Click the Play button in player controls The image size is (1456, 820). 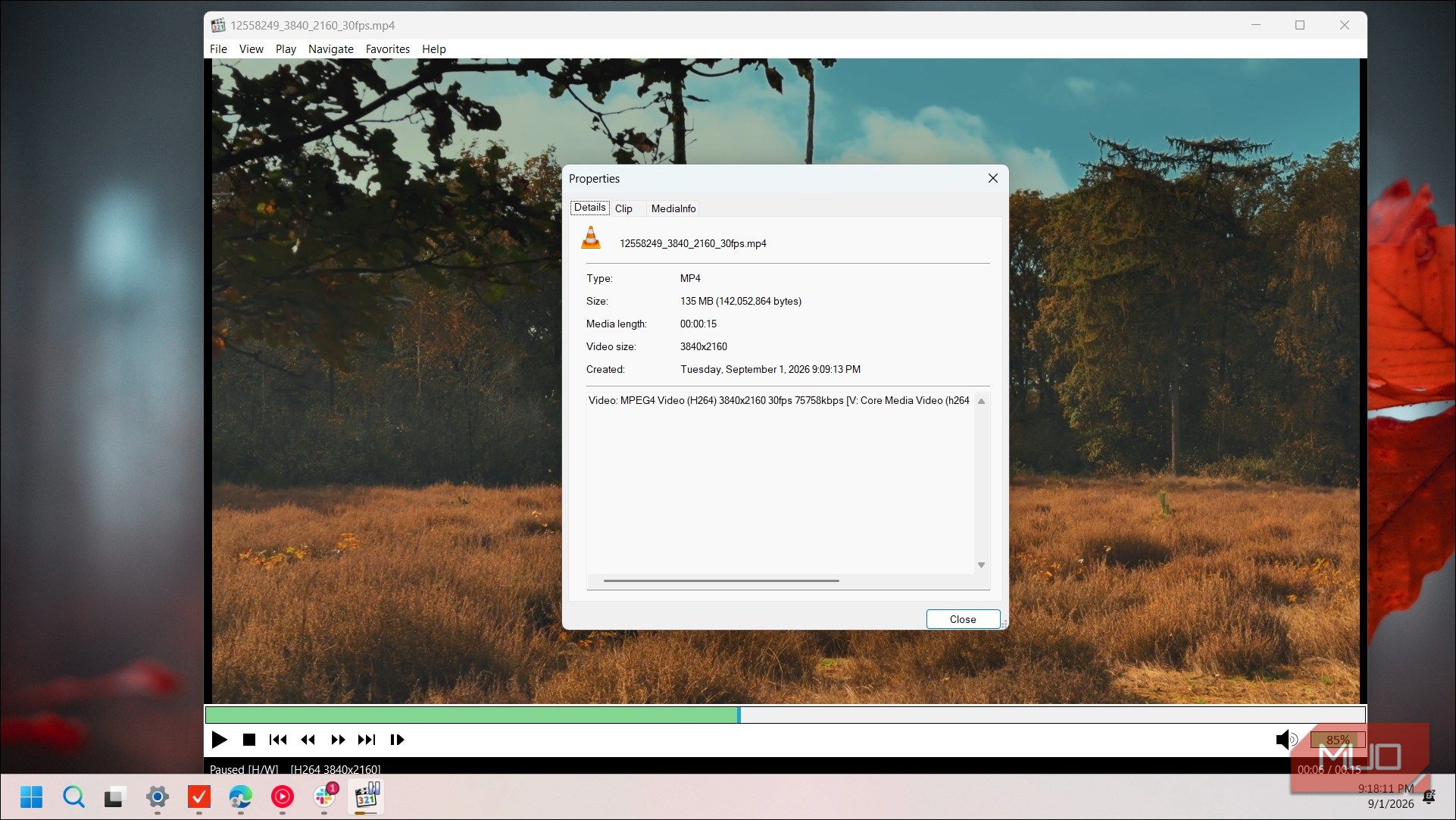[220, 740]
